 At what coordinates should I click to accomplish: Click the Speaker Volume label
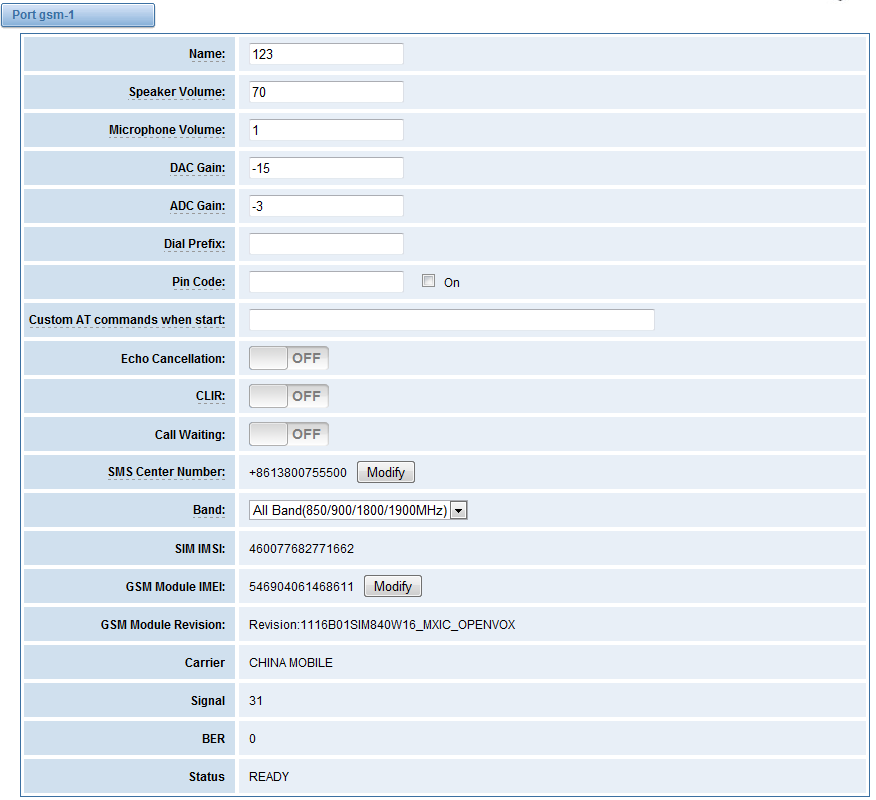pyautogui.click(x=177, y=92)
